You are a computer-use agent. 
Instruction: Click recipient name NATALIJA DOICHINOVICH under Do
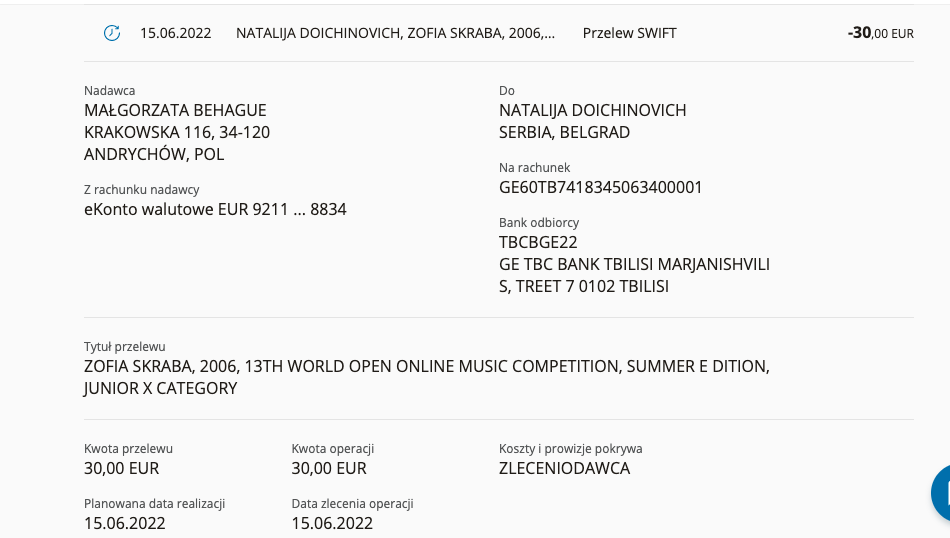592,110
